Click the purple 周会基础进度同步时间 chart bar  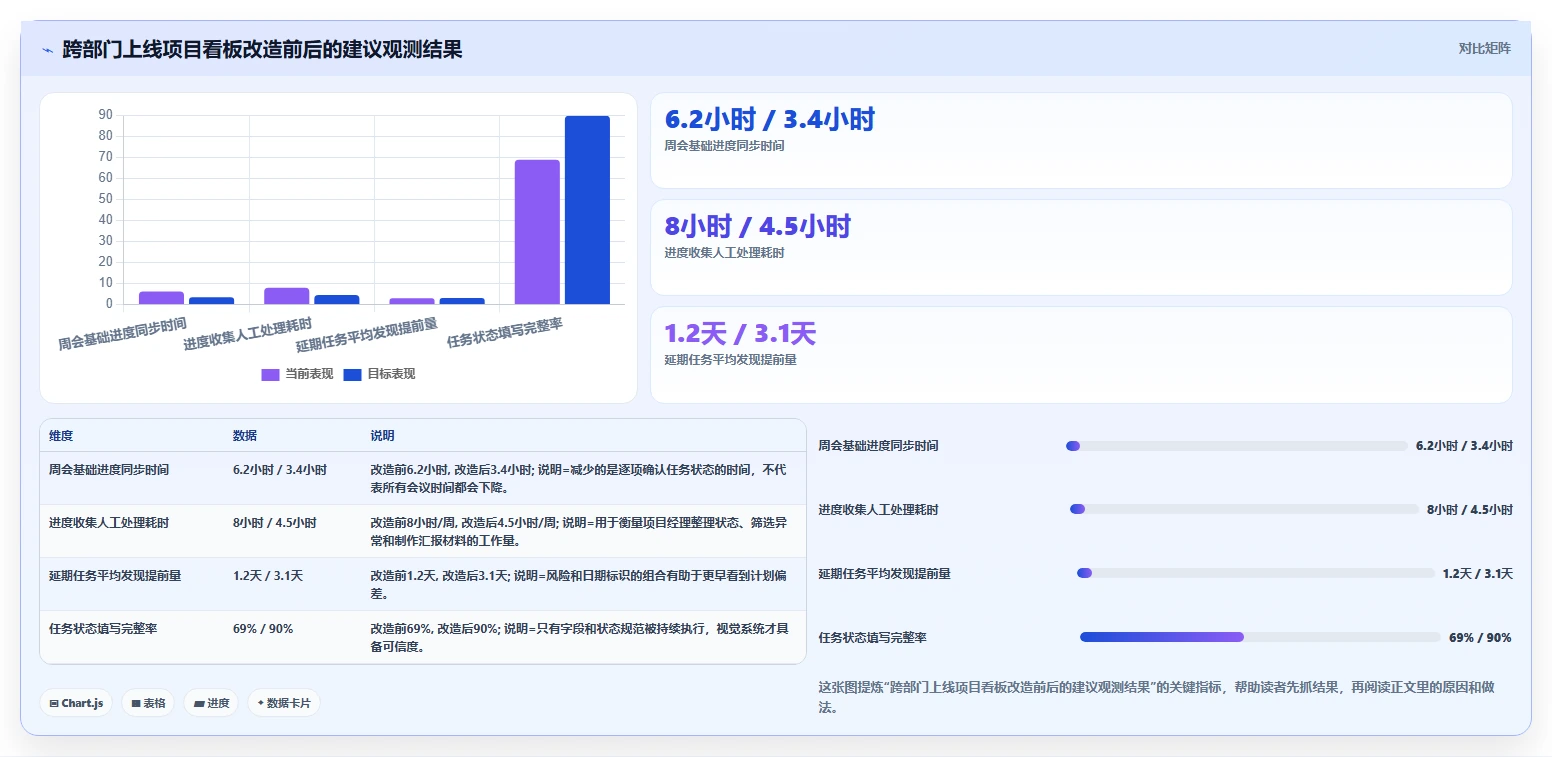tap(161, 298)
